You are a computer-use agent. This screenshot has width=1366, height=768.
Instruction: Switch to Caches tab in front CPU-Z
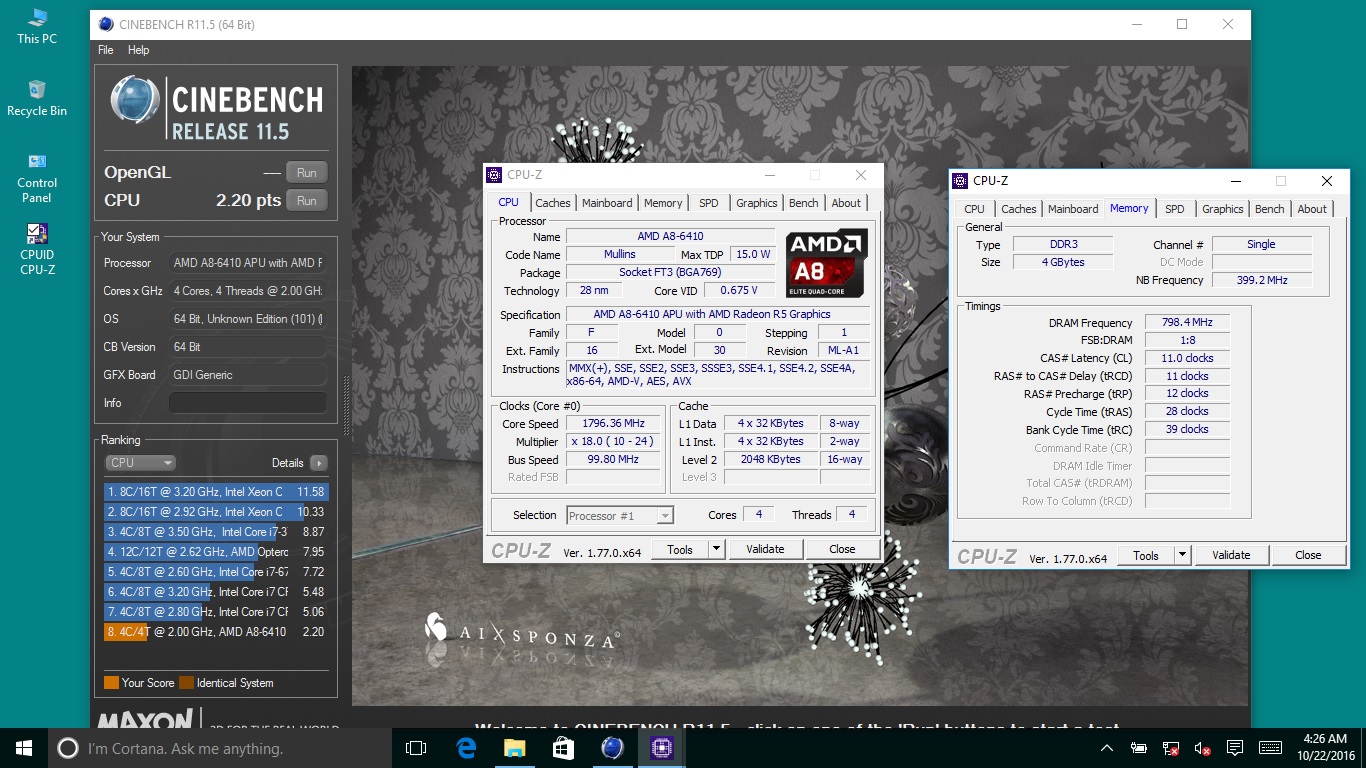tap(553, 203)
